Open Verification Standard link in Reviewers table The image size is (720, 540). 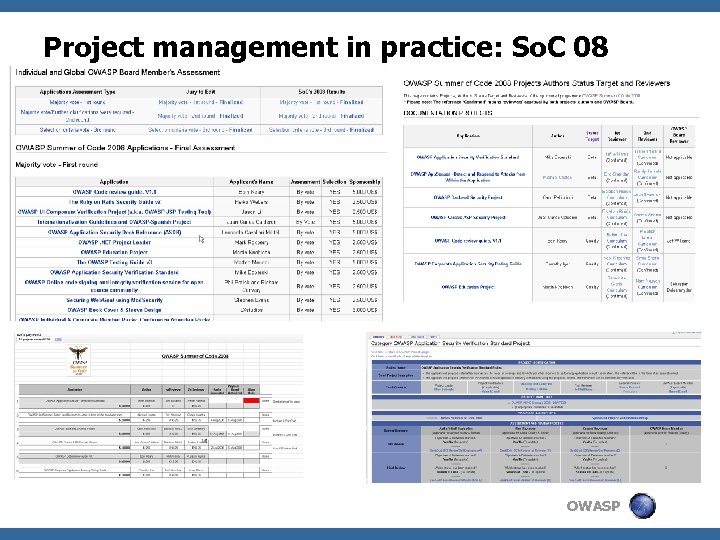467,157
